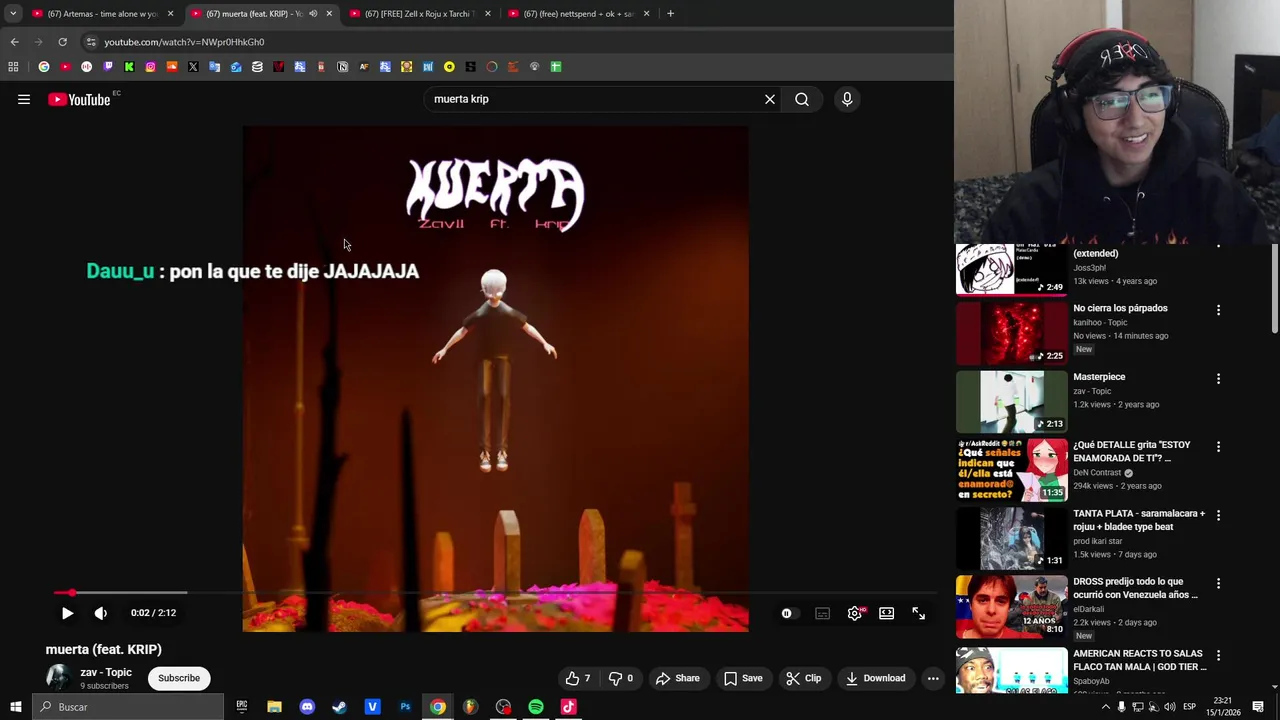The height and width of the screenshot is (720, 1280).
Task: Toggle subtitles/closed captions in the player
Action: (x=822, y=613)
